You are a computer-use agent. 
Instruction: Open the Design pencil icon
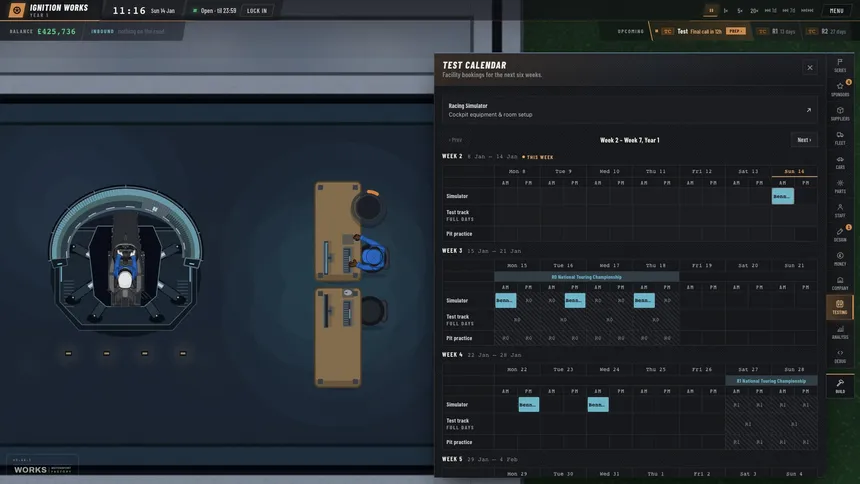click(x=840, y=234)
